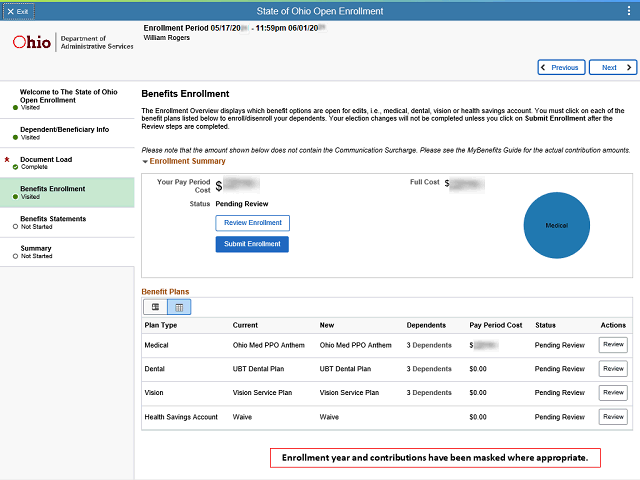Click the Status column header
640x480 pixels.
[545, 325]
